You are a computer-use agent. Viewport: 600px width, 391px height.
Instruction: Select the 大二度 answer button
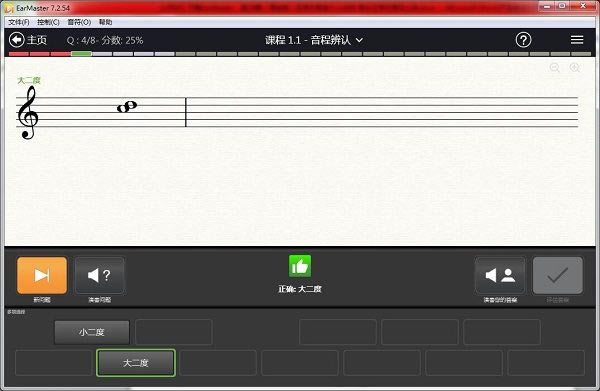point(136,363)
